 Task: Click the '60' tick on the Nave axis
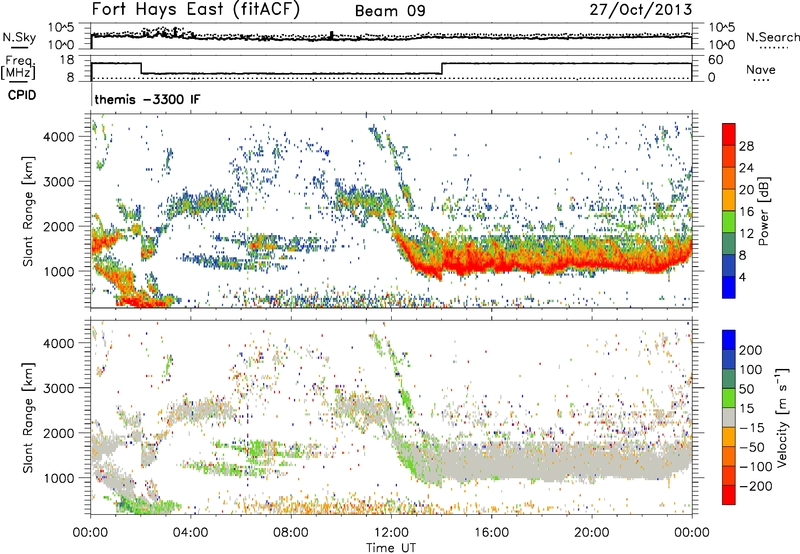tap(716, 60)
